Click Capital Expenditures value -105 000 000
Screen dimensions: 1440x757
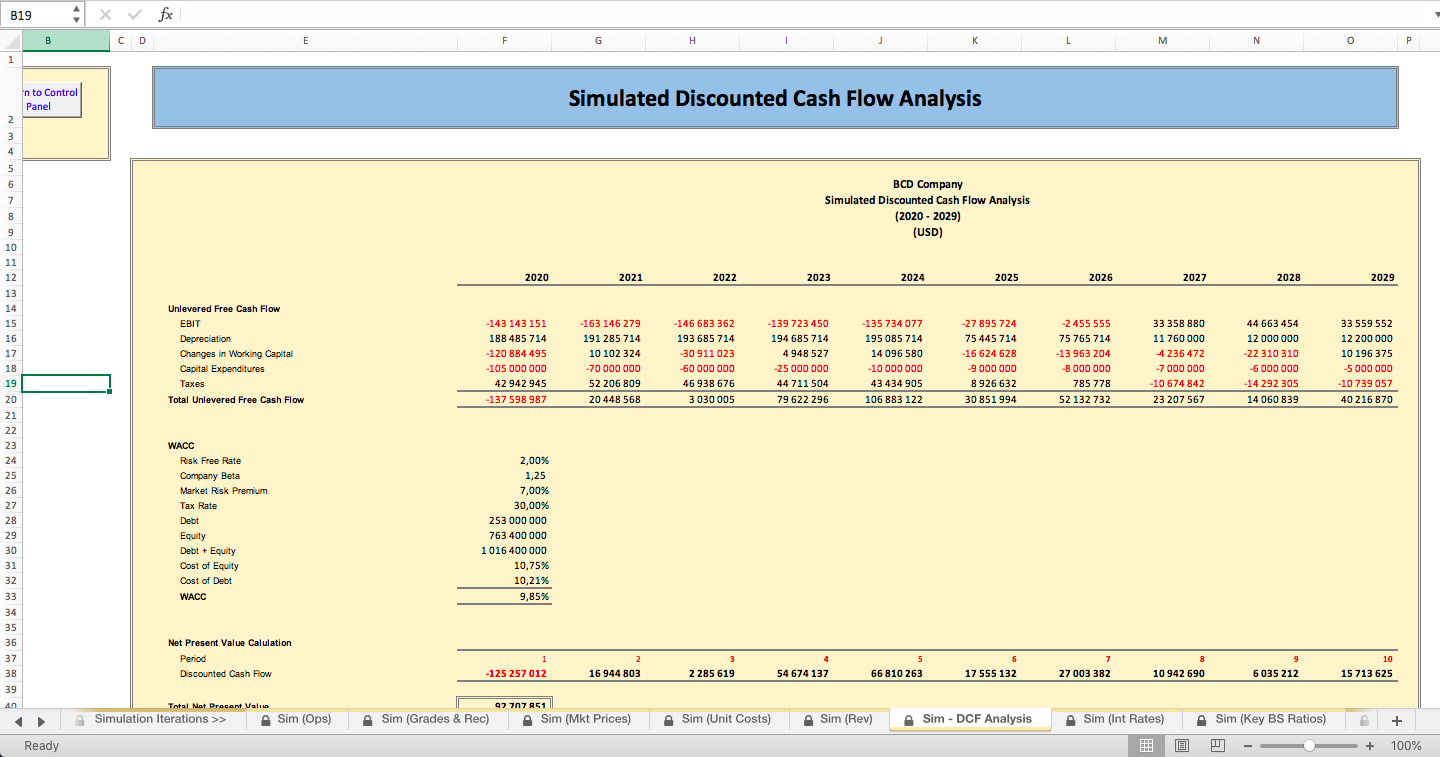tap(516, 369)
